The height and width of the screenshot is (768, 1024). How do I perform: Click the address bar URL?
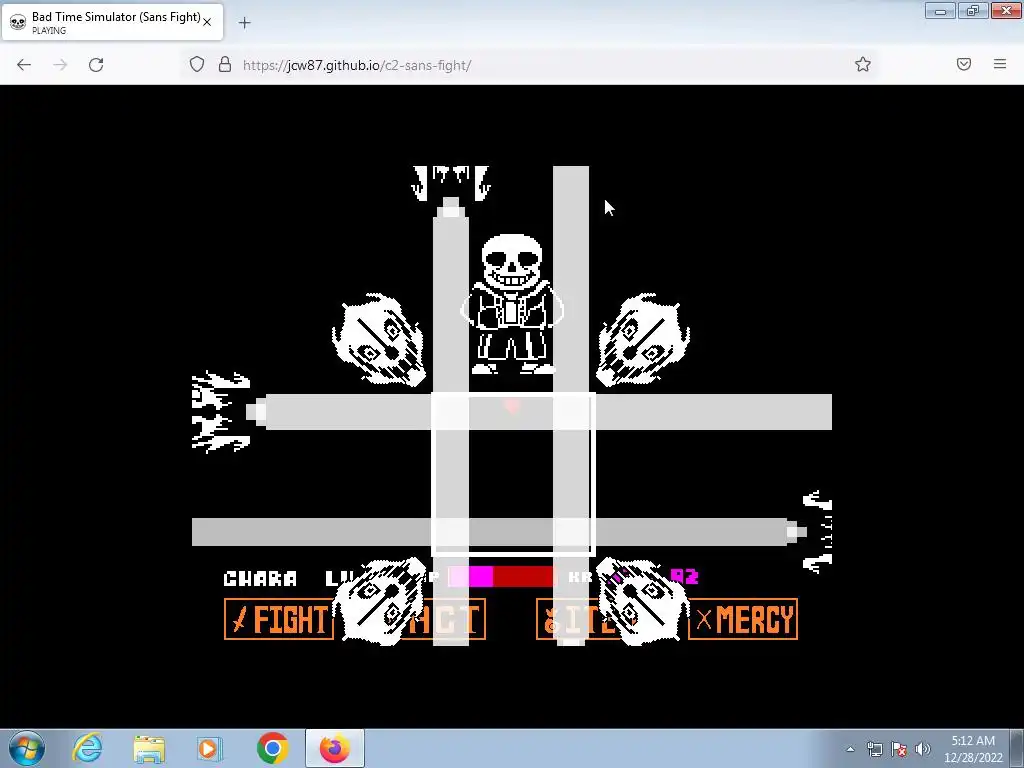(x=357, y=65)
